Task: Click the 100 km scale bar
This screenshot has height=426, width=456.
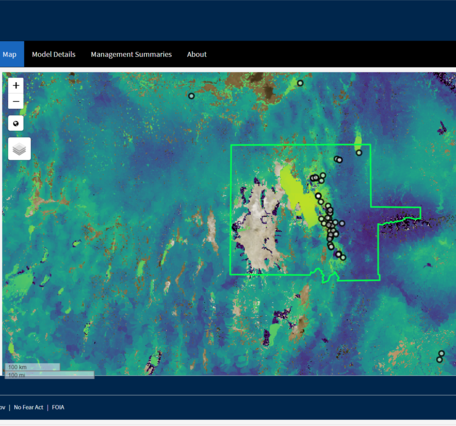Action: coord(32,367)
